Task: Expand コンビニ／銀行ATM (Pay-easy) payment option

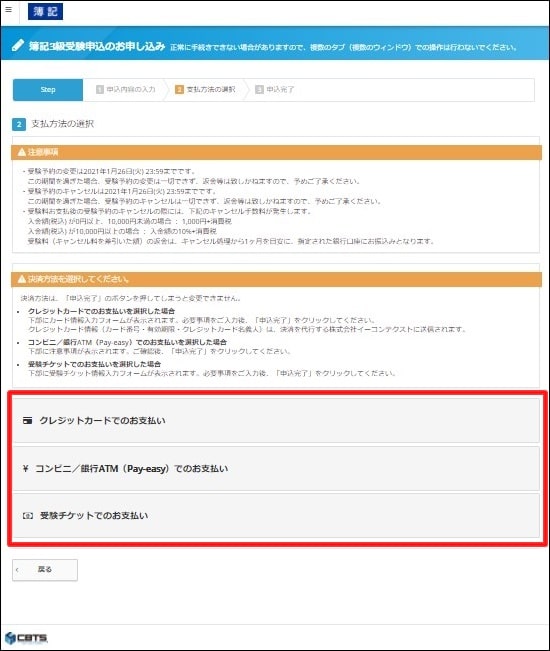Action: [276, 469]
